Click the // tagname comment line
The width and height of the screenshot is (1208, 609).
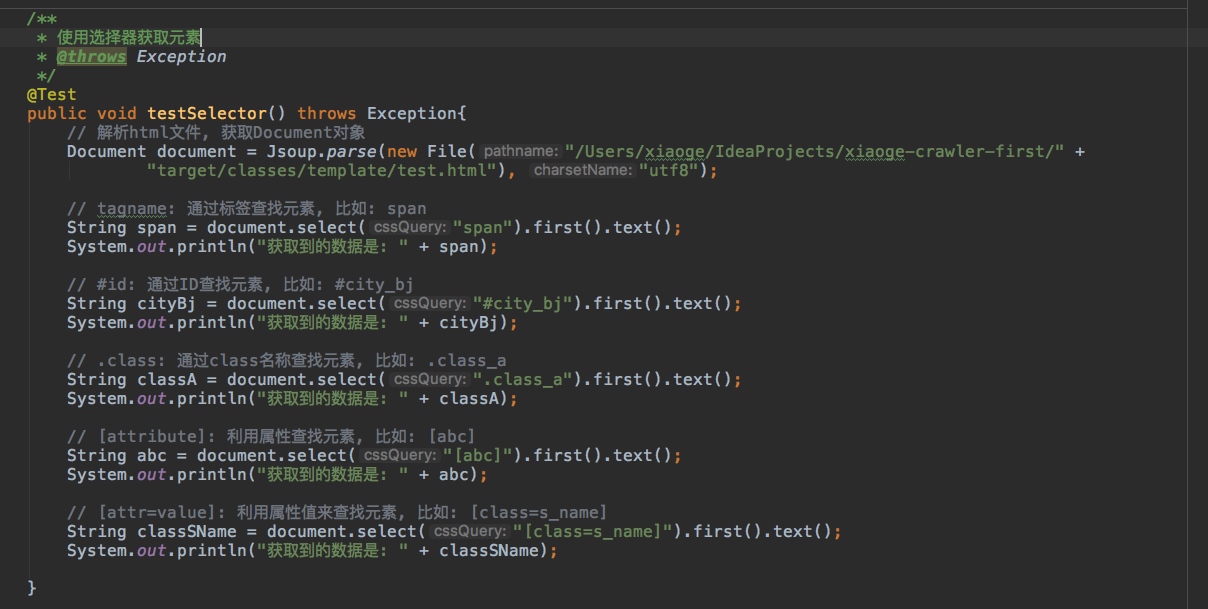point(246,208)
